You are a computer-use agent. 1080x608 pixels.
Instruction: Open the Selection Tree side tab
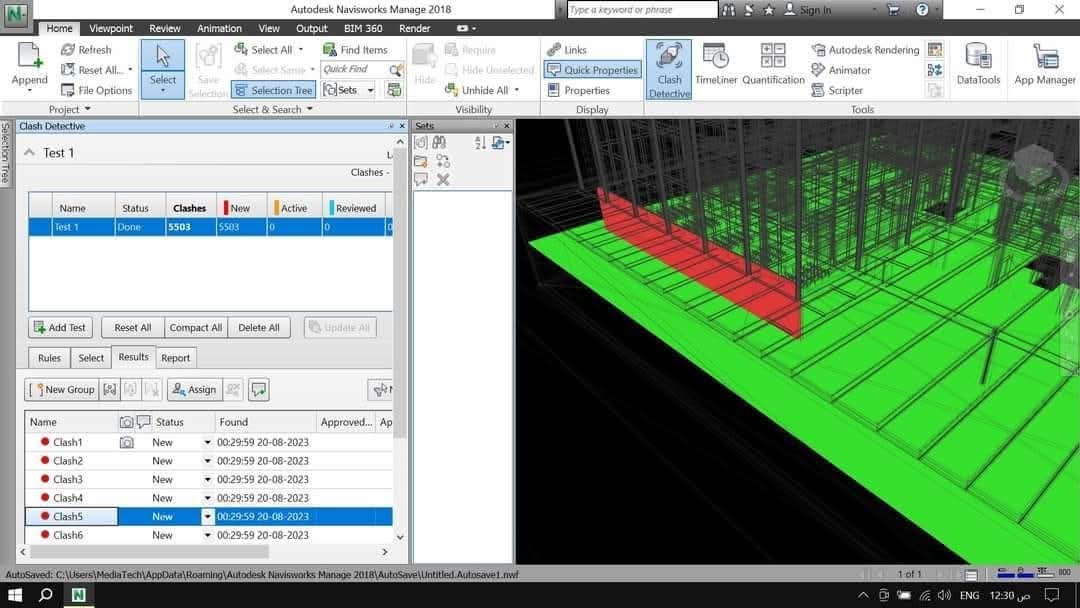point(5,153)
